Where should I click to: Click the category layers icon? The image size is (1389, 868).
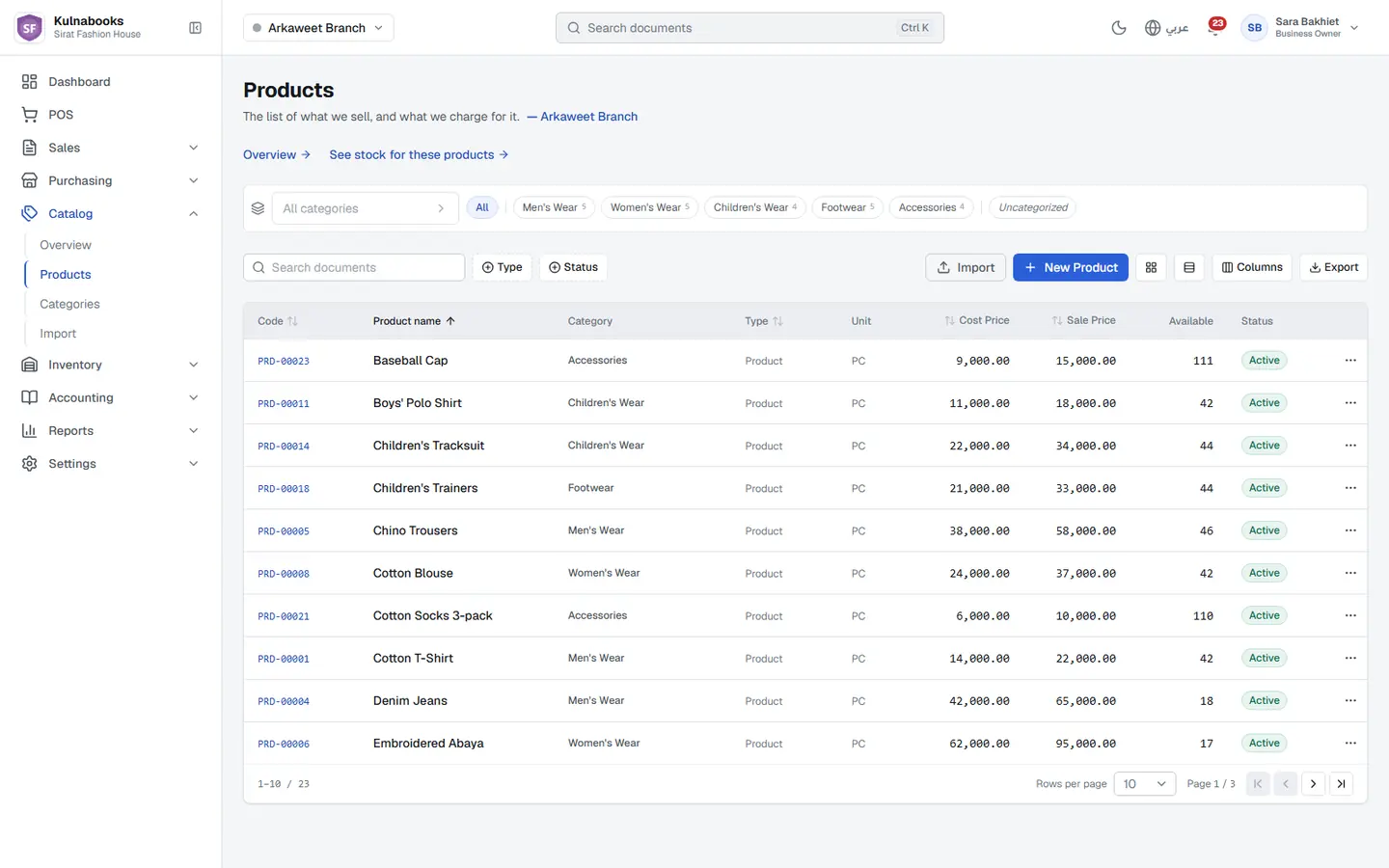pos(258,208)
